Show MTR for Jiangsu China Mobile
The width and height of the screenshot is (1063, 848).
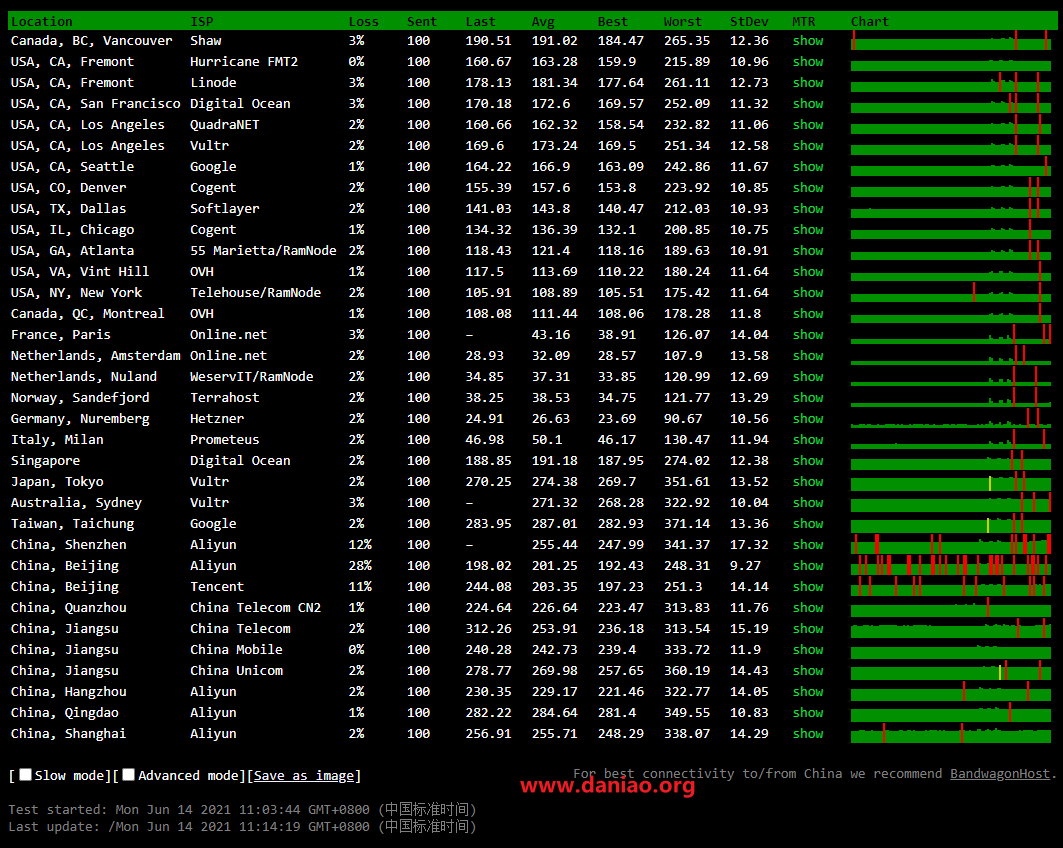[x=808, y=650]
